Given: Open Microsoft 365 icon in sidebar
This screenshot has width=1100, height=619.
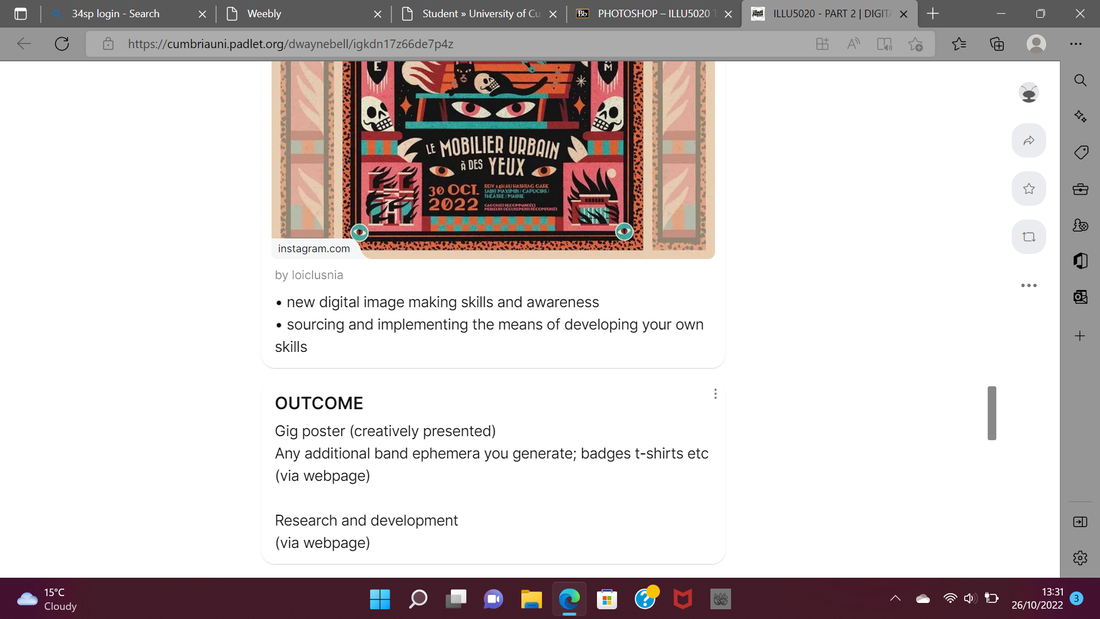Looking at the screenshot, I should click(x=1080, y=260).
